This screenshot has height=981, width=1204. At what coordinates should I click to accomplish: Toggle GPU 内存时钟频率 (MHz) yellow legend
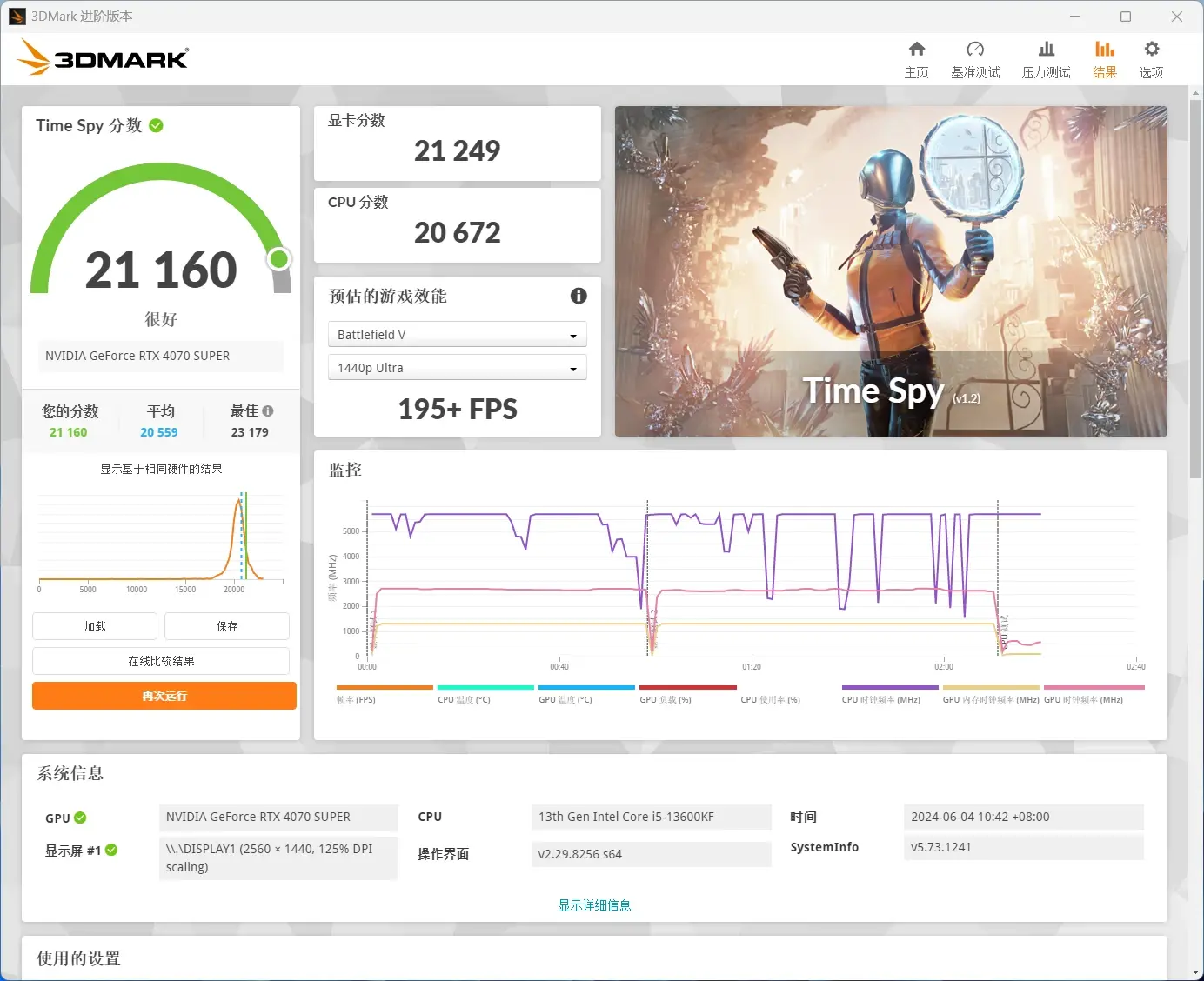991,687
